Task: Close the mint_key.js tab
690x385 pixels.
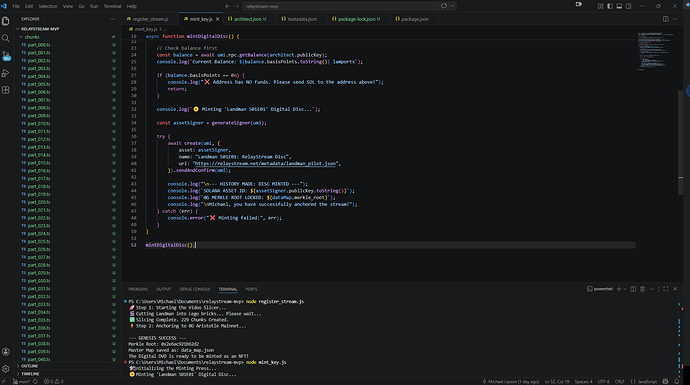Action: tap(217, 19)
